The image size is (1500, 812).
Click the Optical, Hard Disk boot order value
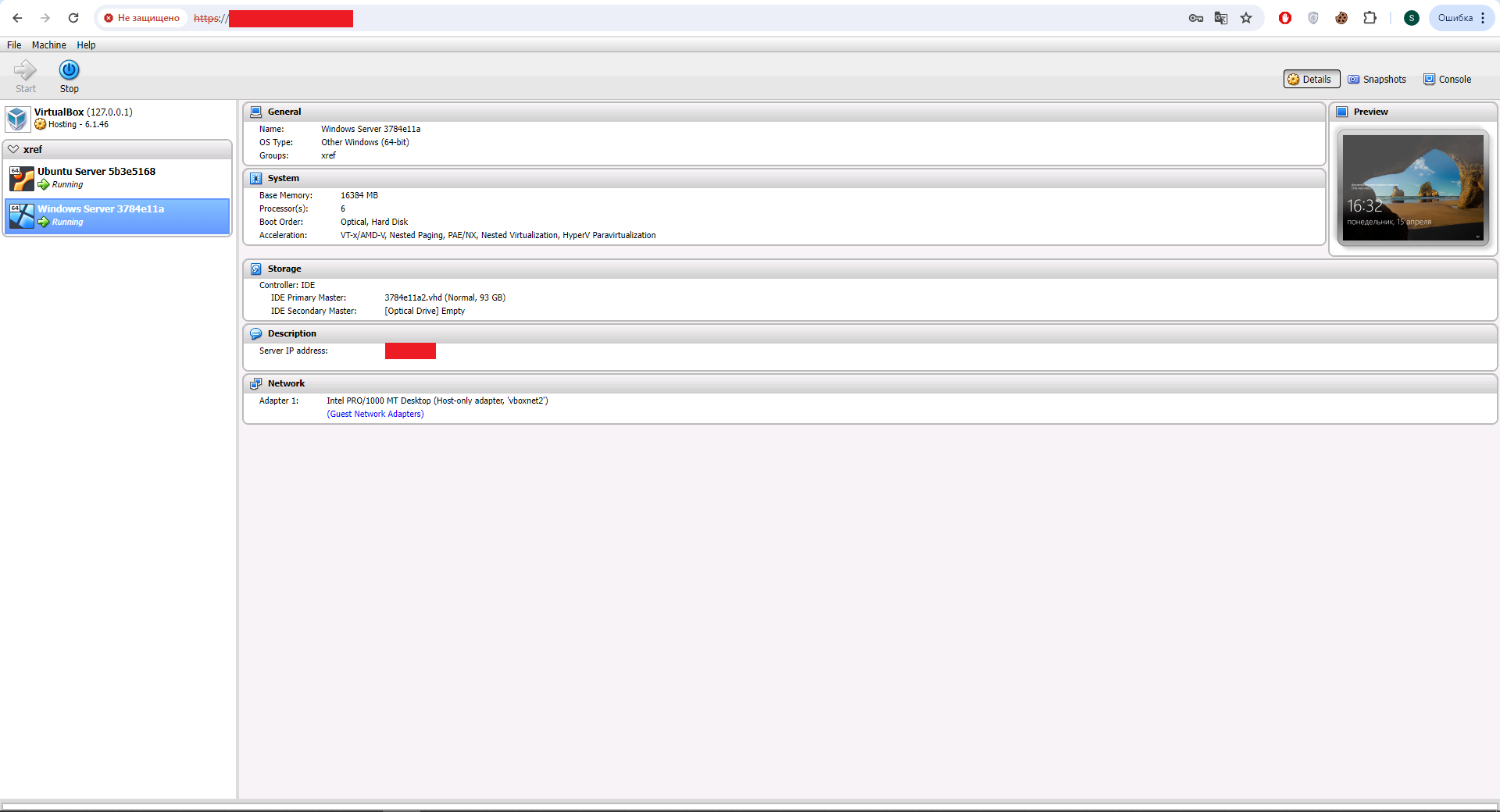[374, 222]
